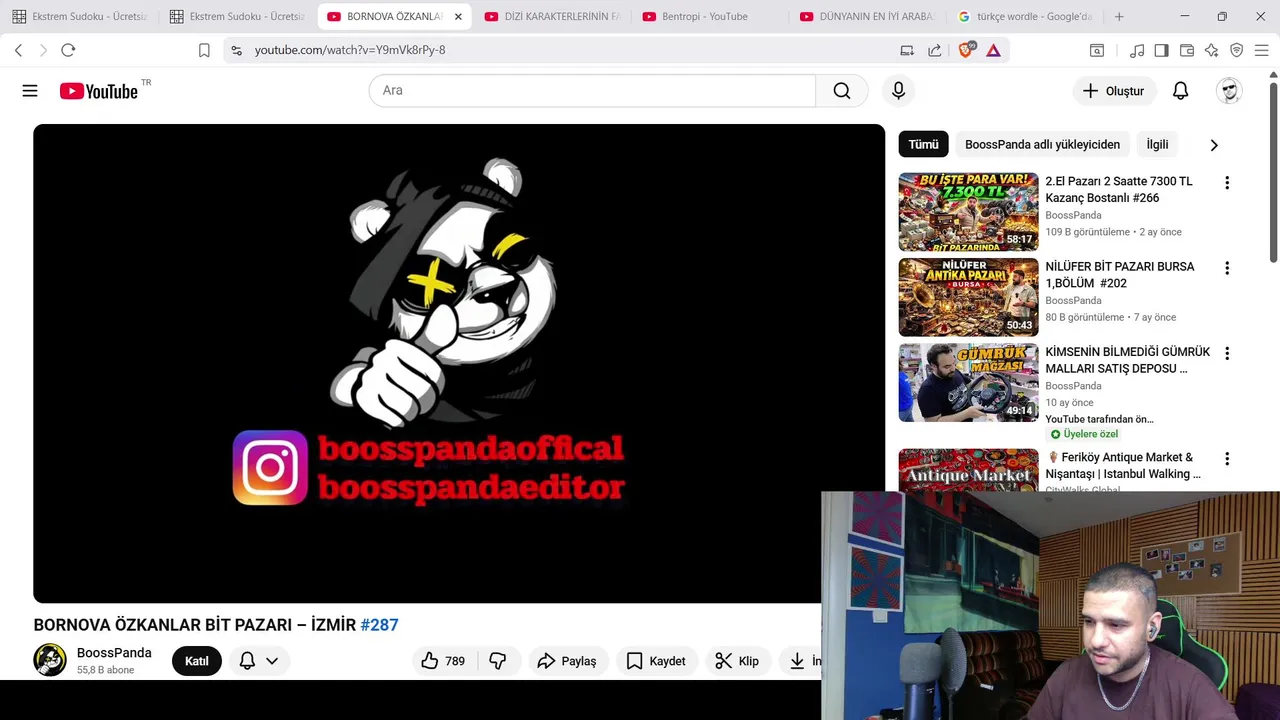Click the Oluştur create button
The width and height of the screenshot is (1280, 720).
click(1114, 91)
